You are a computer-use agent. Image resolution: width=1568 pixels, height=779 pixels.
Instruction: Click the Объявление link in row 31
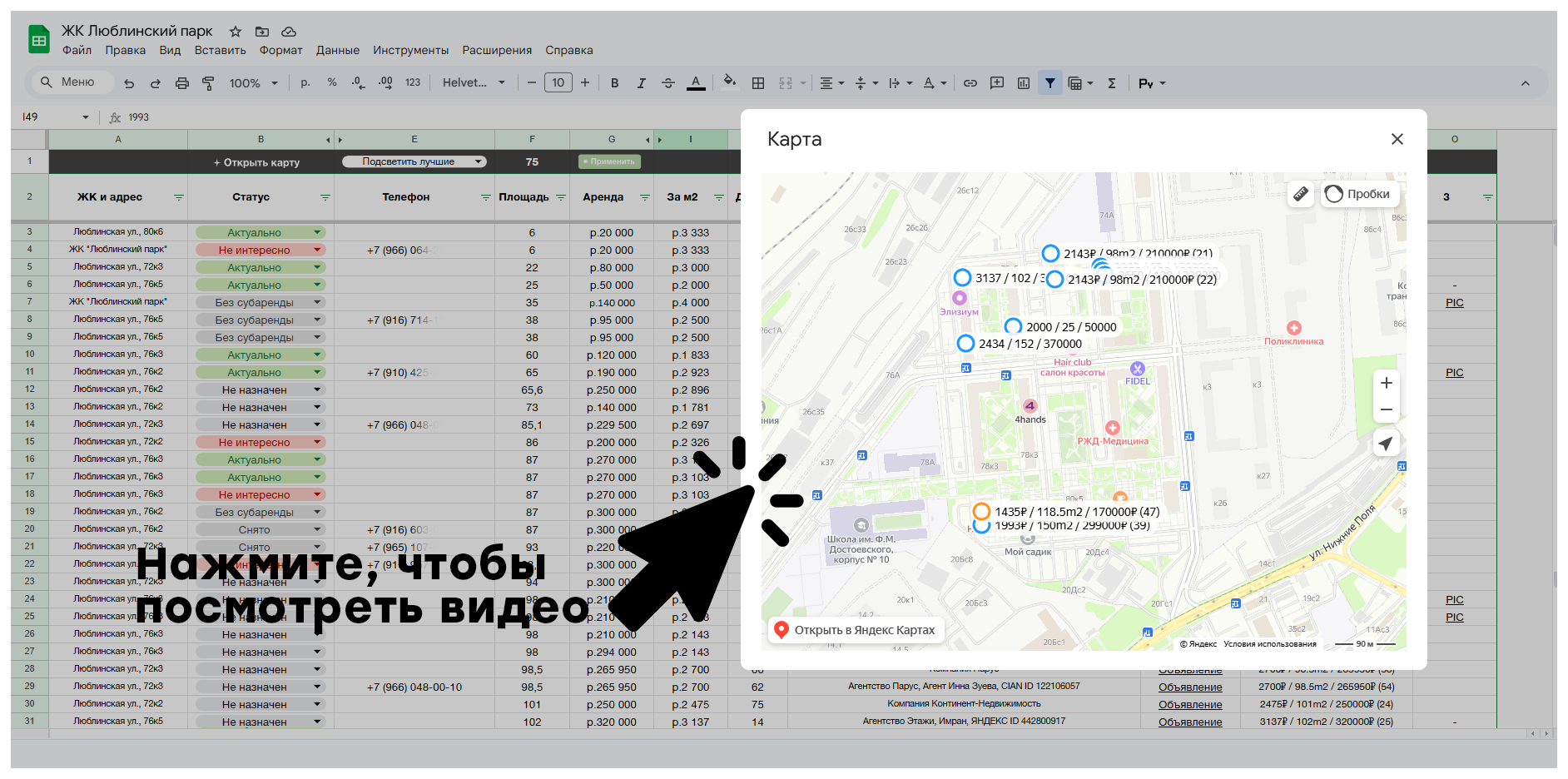1190,722
